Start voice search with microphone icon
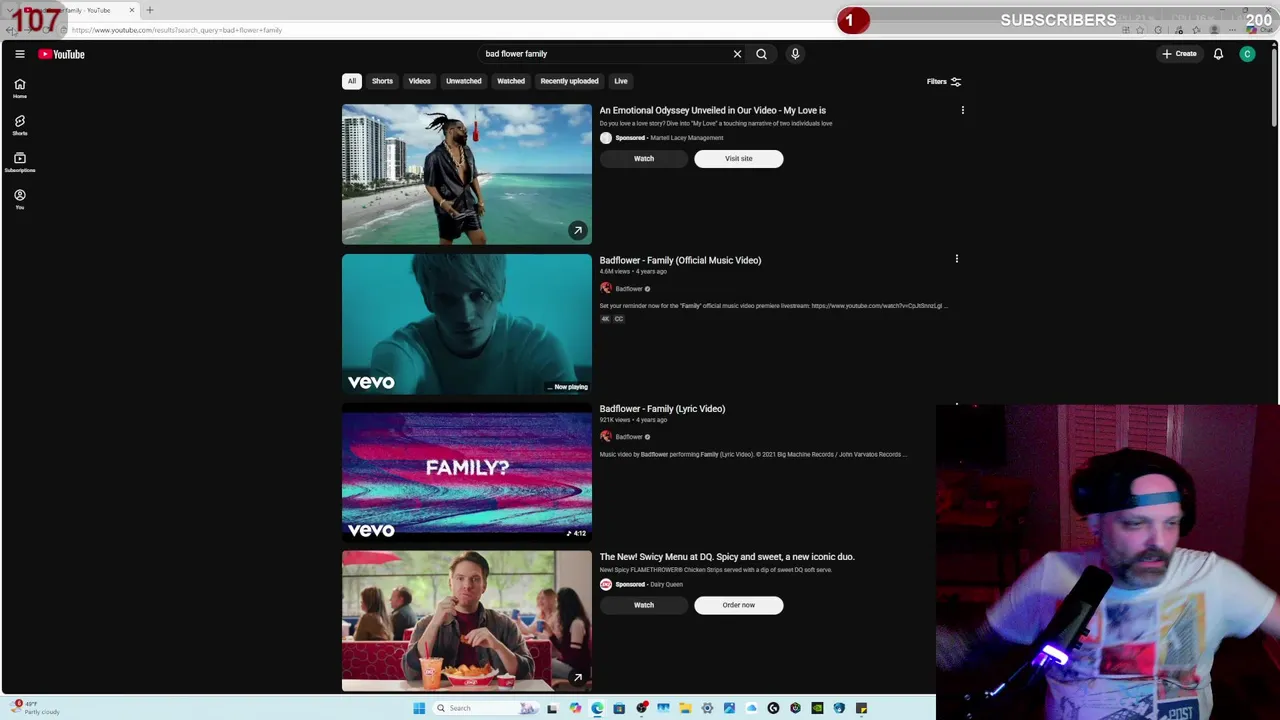 pos(795,54)
